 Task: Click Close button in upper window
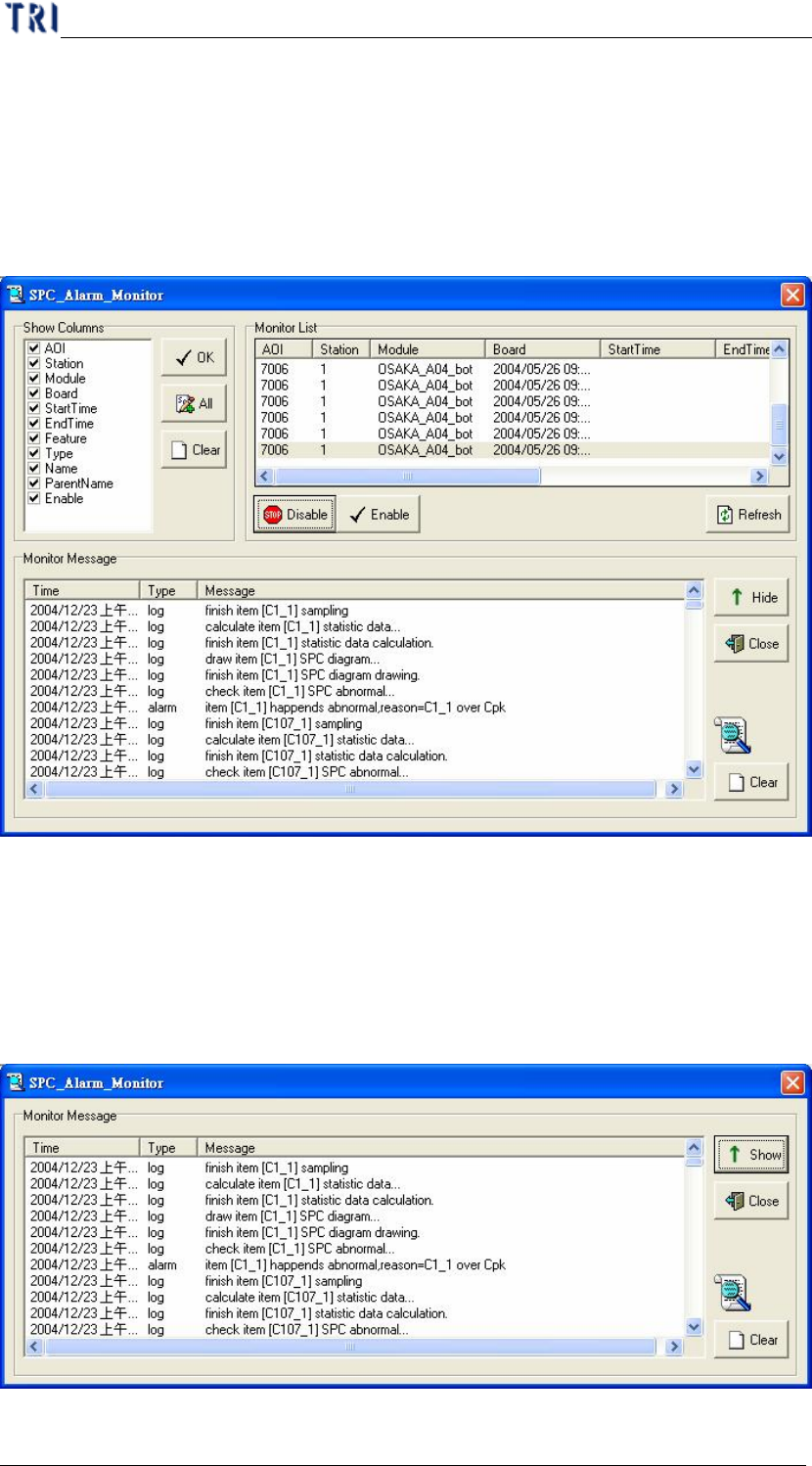click(751, 644)
